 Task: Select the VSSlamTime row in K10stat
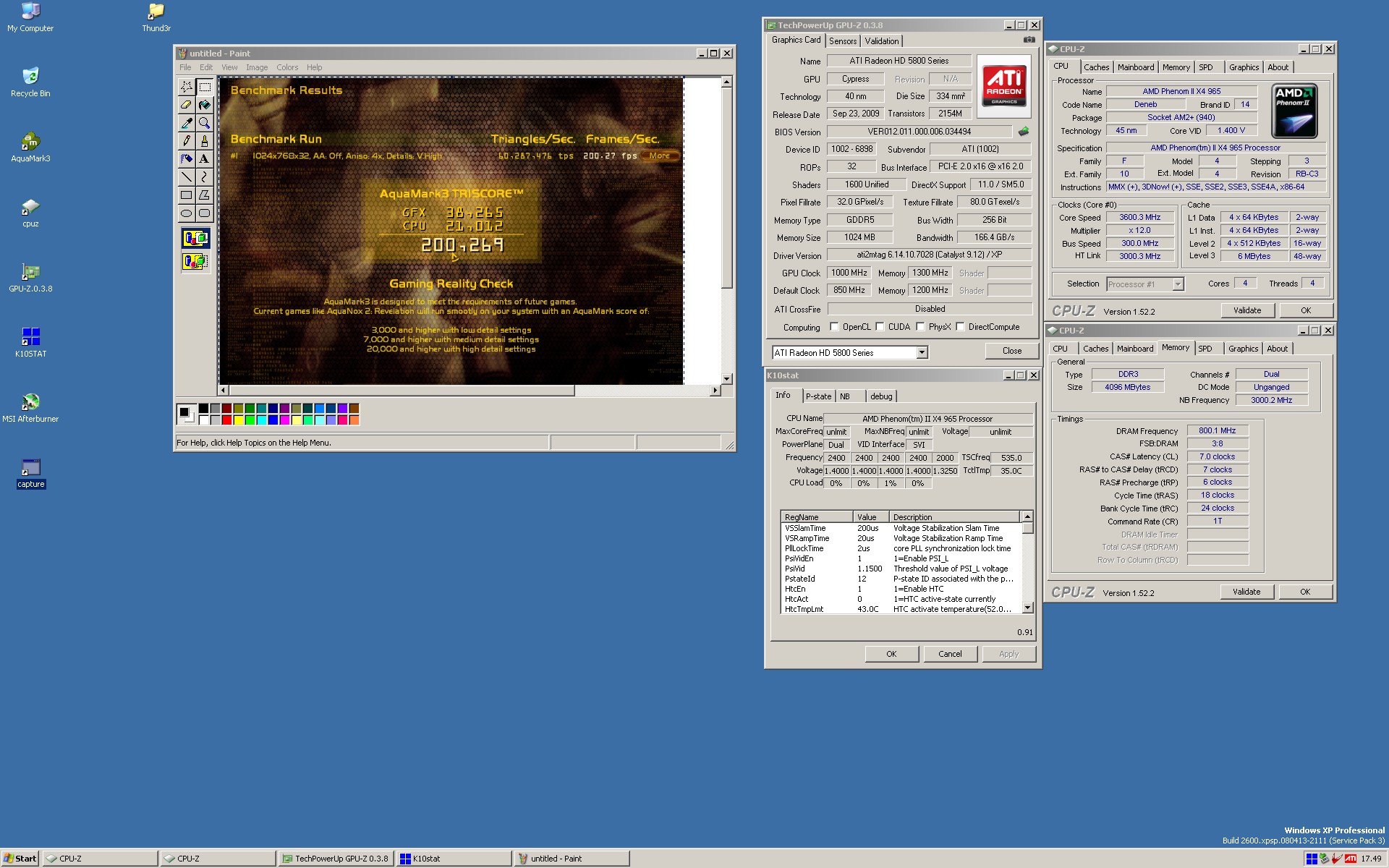point(901,528)
